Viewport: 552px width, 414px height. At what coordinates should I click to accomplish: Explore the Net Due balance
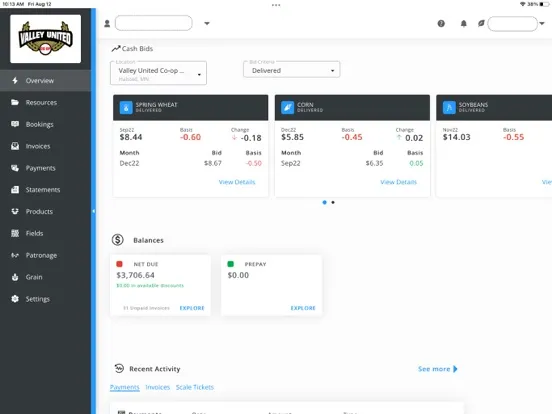tap(192, 308)
